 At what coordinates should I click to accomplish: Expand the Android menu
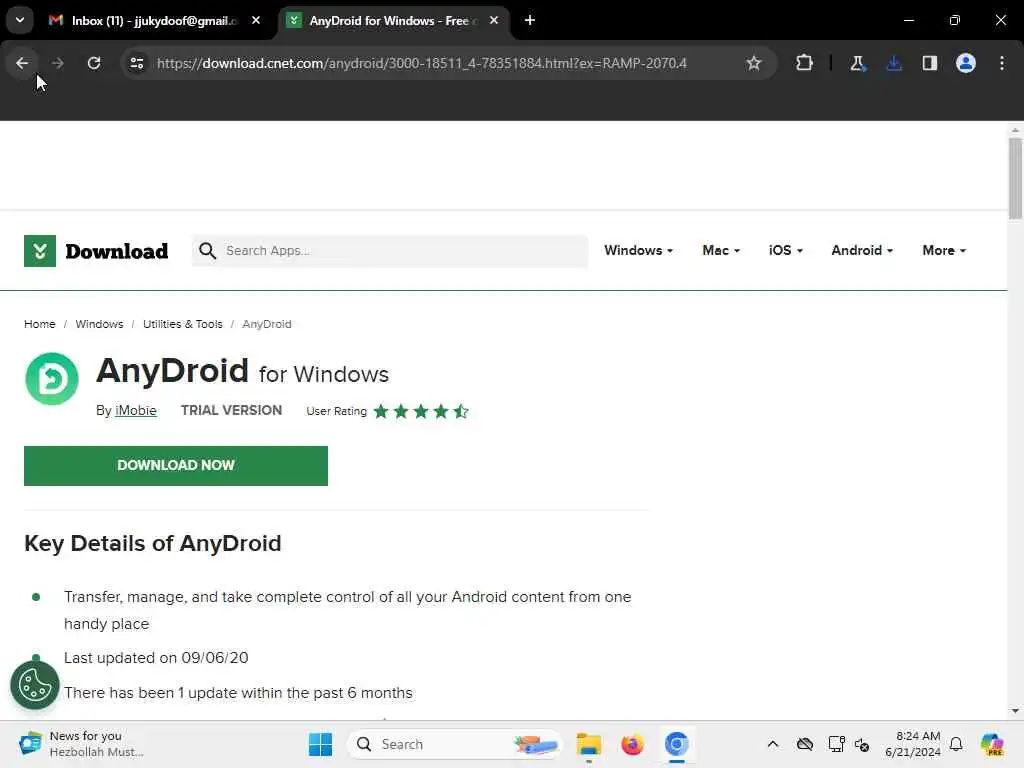coord(862,251)
